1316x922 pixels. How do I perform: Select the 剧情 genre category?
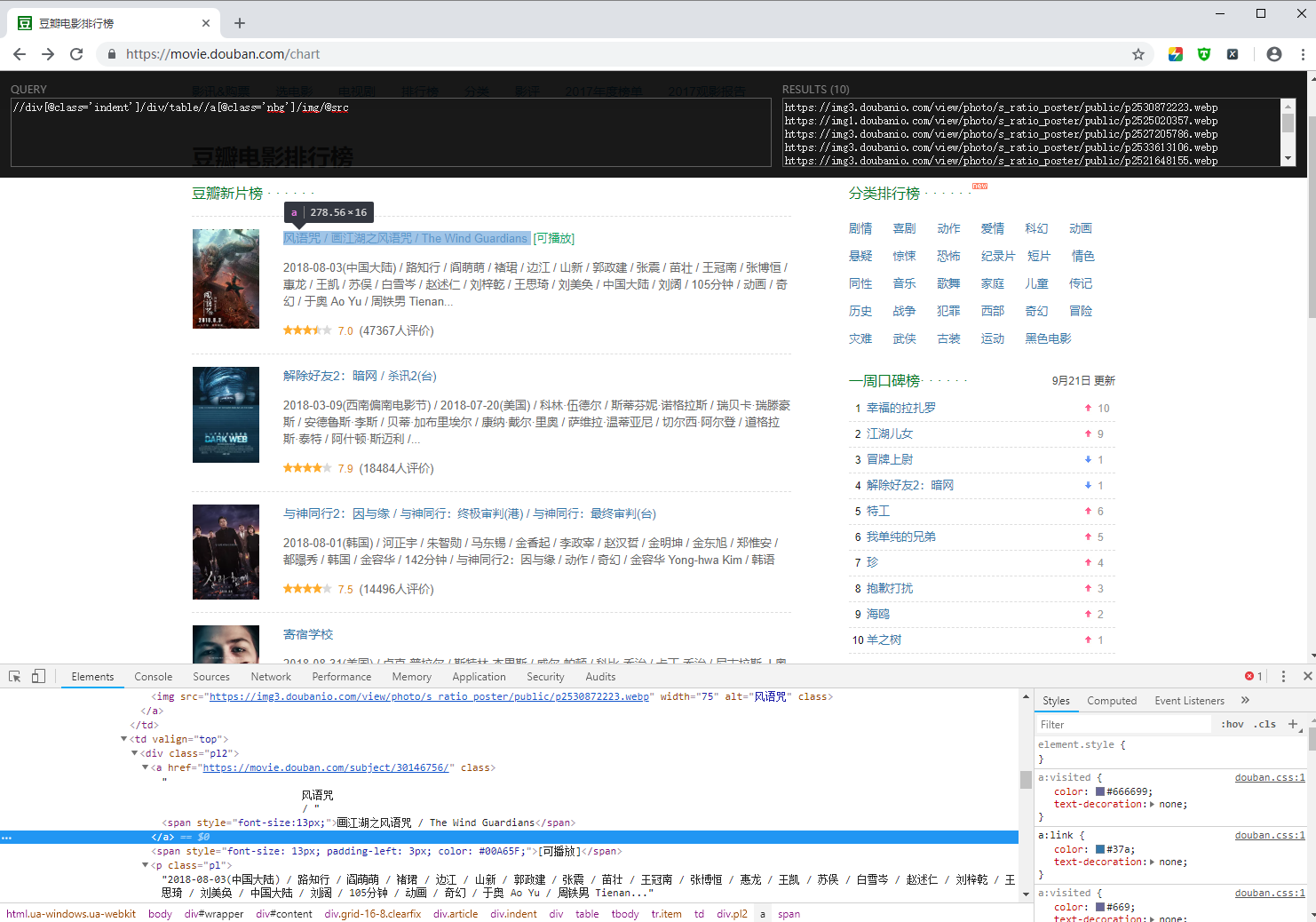click(x=860, y=228)
